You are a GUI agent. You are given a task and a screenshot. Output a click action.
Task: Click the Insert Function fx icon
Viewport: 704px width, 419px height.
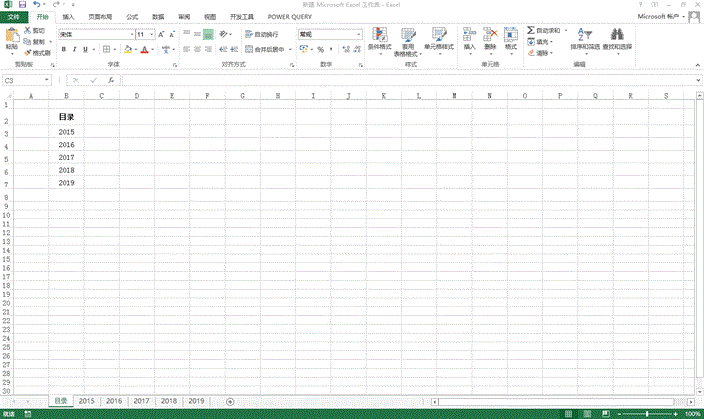click(111, 80)
